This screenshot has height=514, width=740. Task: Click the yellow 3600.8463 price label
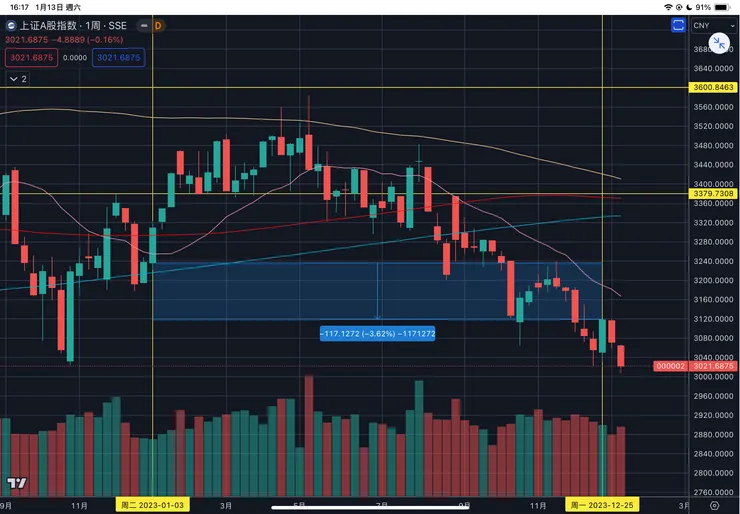coord(713,88)
